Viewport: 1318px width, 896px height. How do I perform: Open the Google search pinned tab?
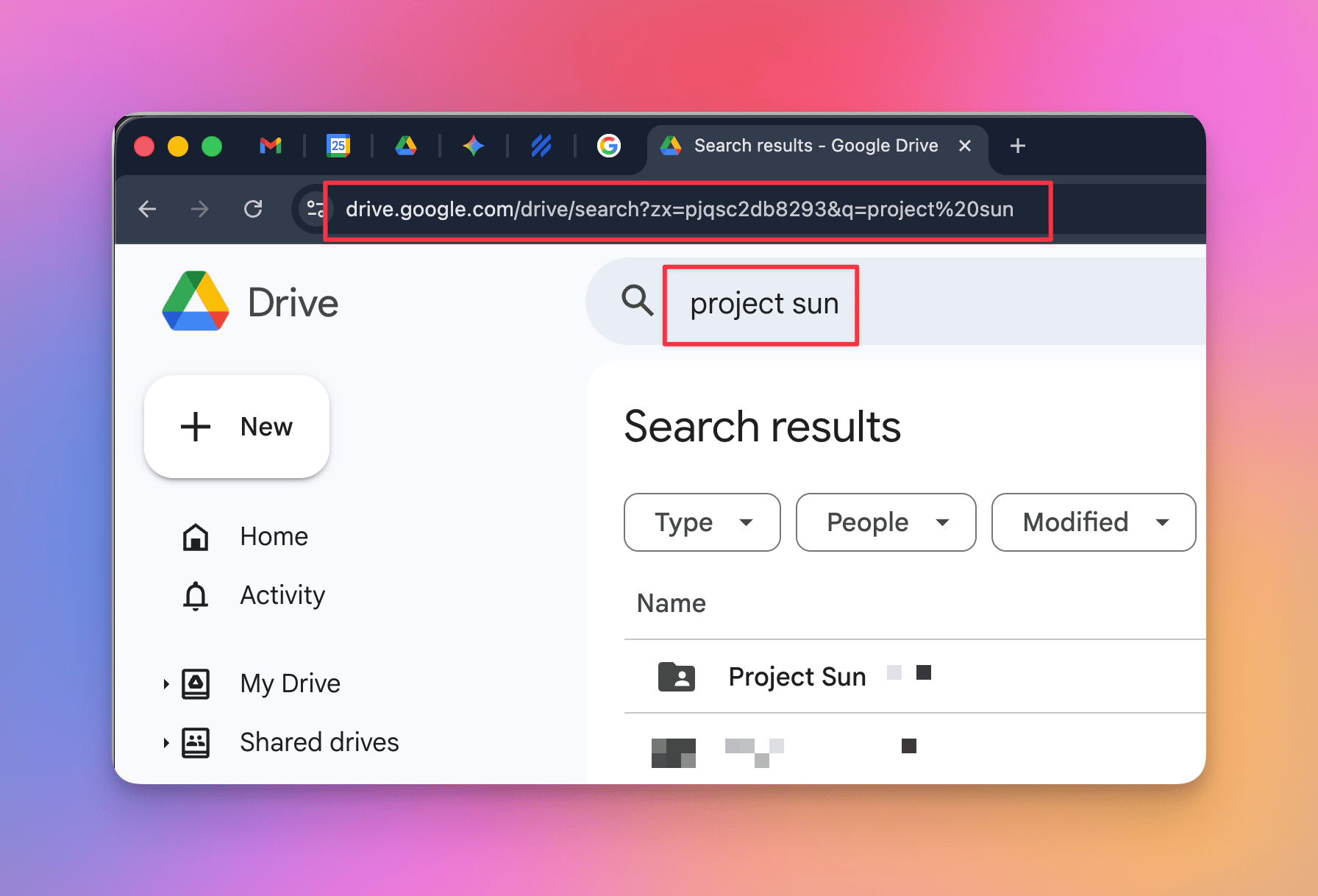(608, 146)
